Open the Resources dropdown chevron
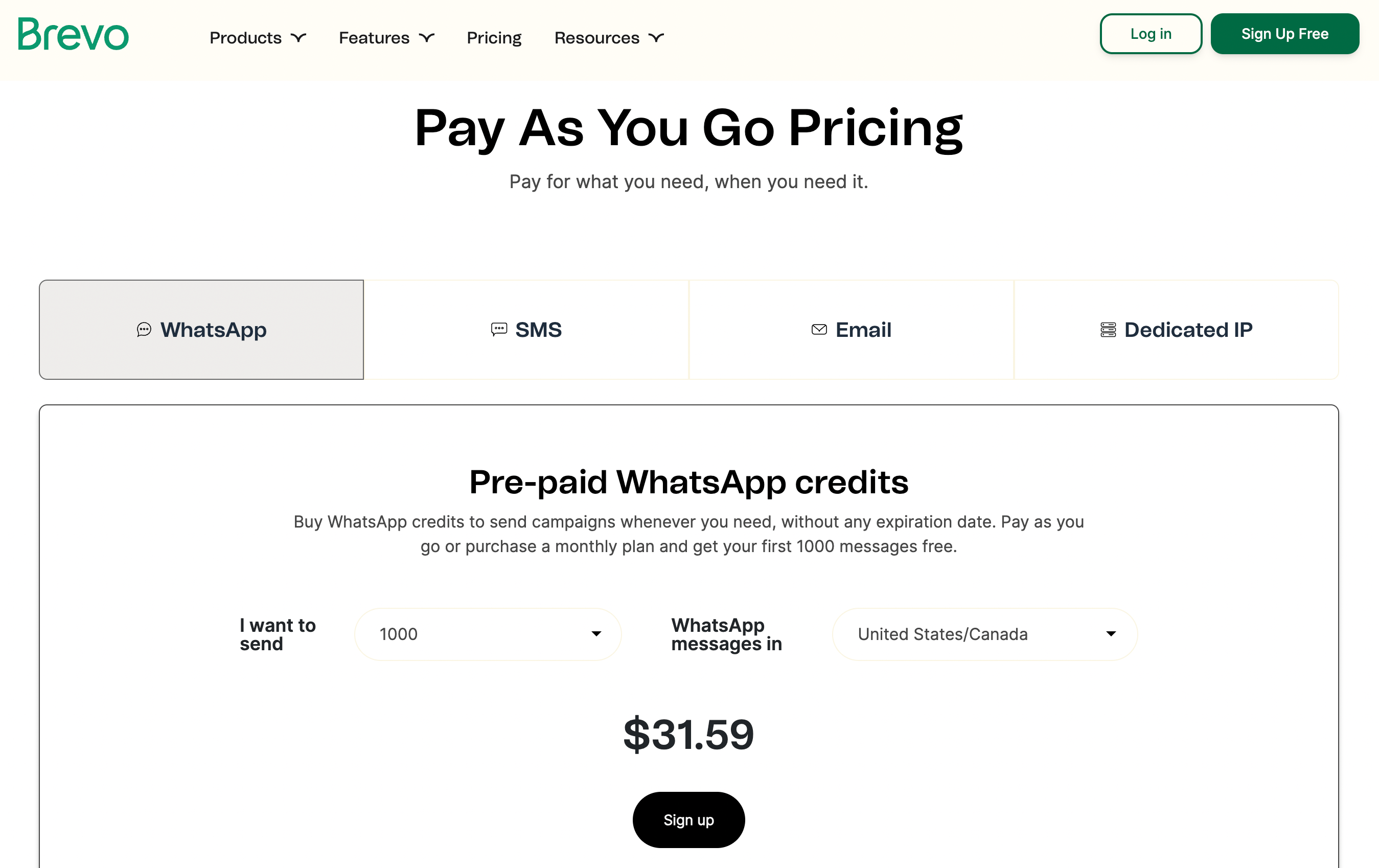 click(657, 38)
